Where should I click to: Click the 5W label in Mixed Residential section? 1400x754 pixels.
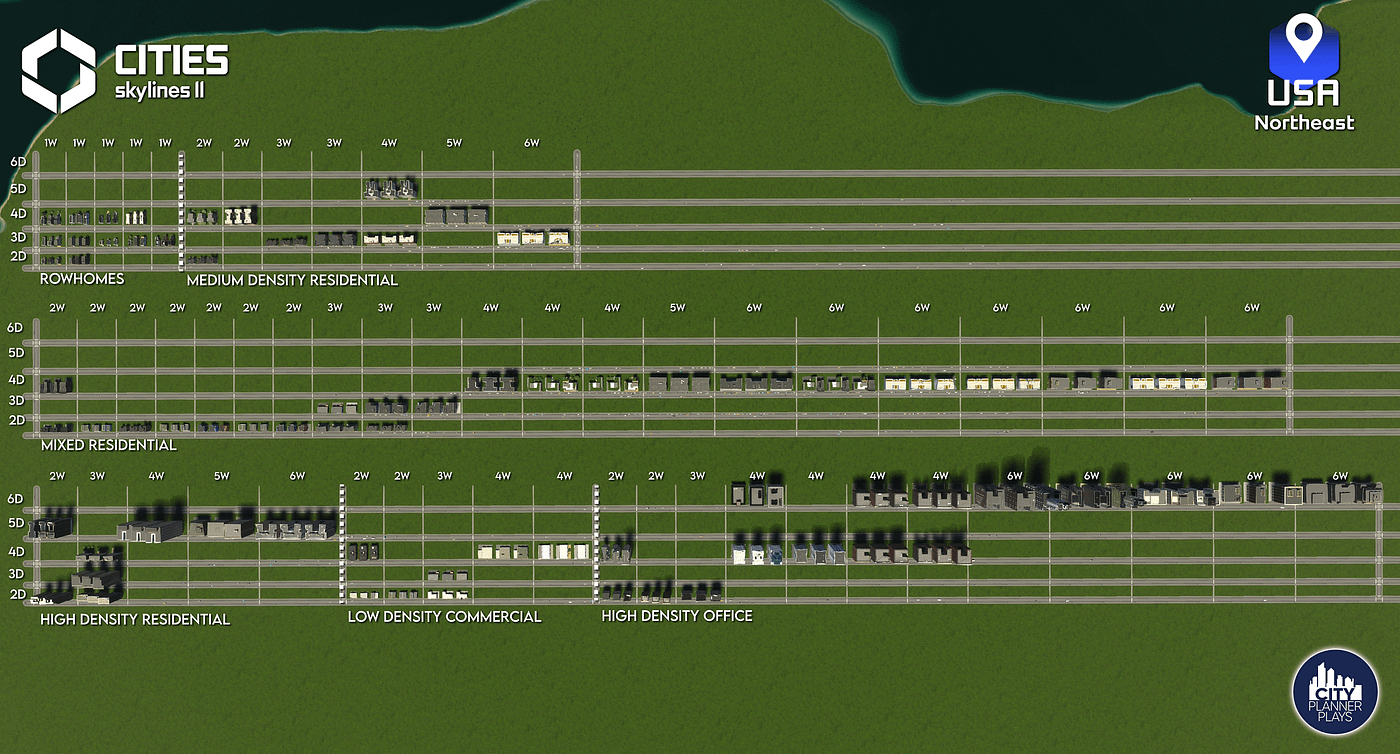[677, 308]
